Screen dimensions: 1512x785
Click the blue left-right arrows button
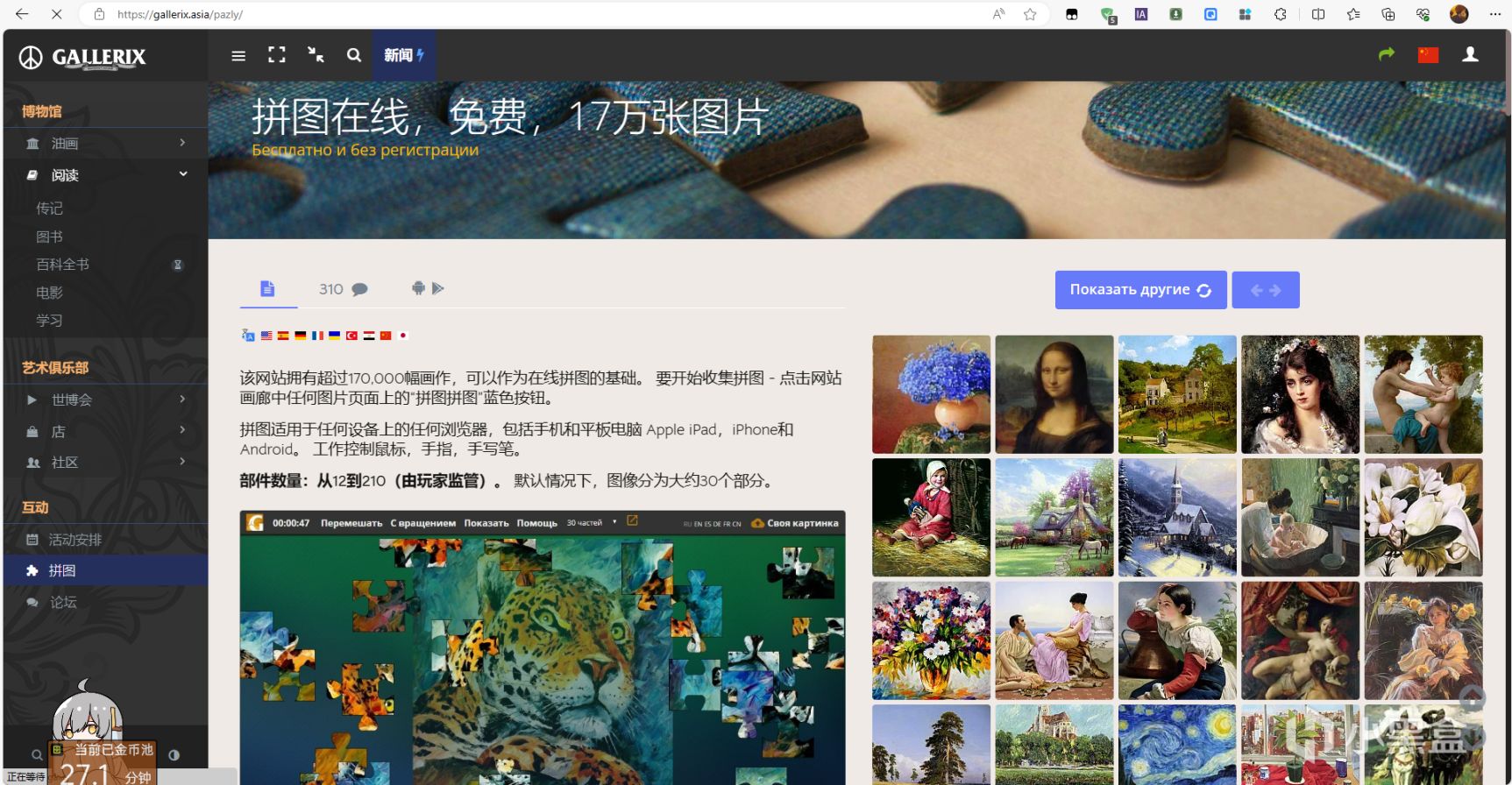pos(1266,290)
